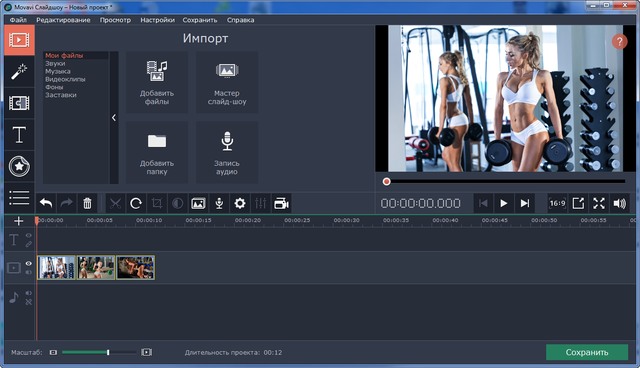Toggle visibility eye on video track
Screen dimensions: 640x368
tap(29, 264)
